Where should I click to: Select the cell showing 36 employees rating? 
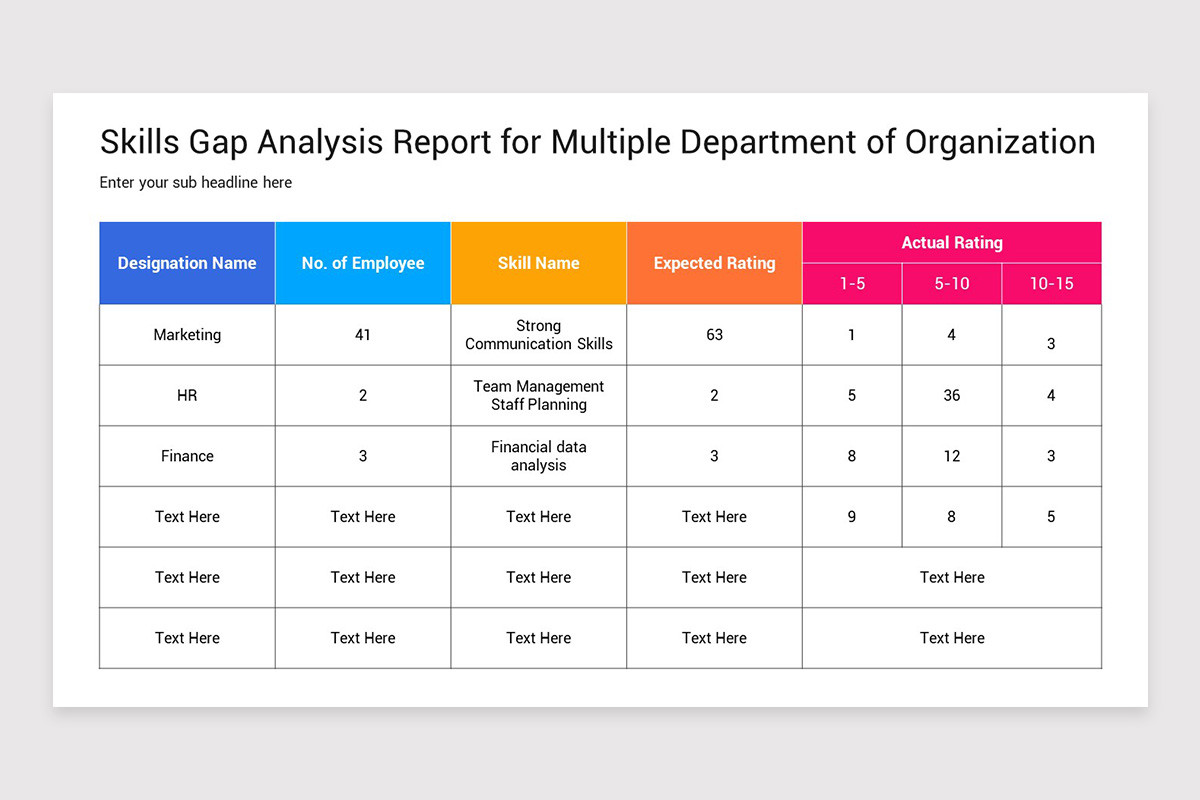pyautogui.click(x=951, y=395)
